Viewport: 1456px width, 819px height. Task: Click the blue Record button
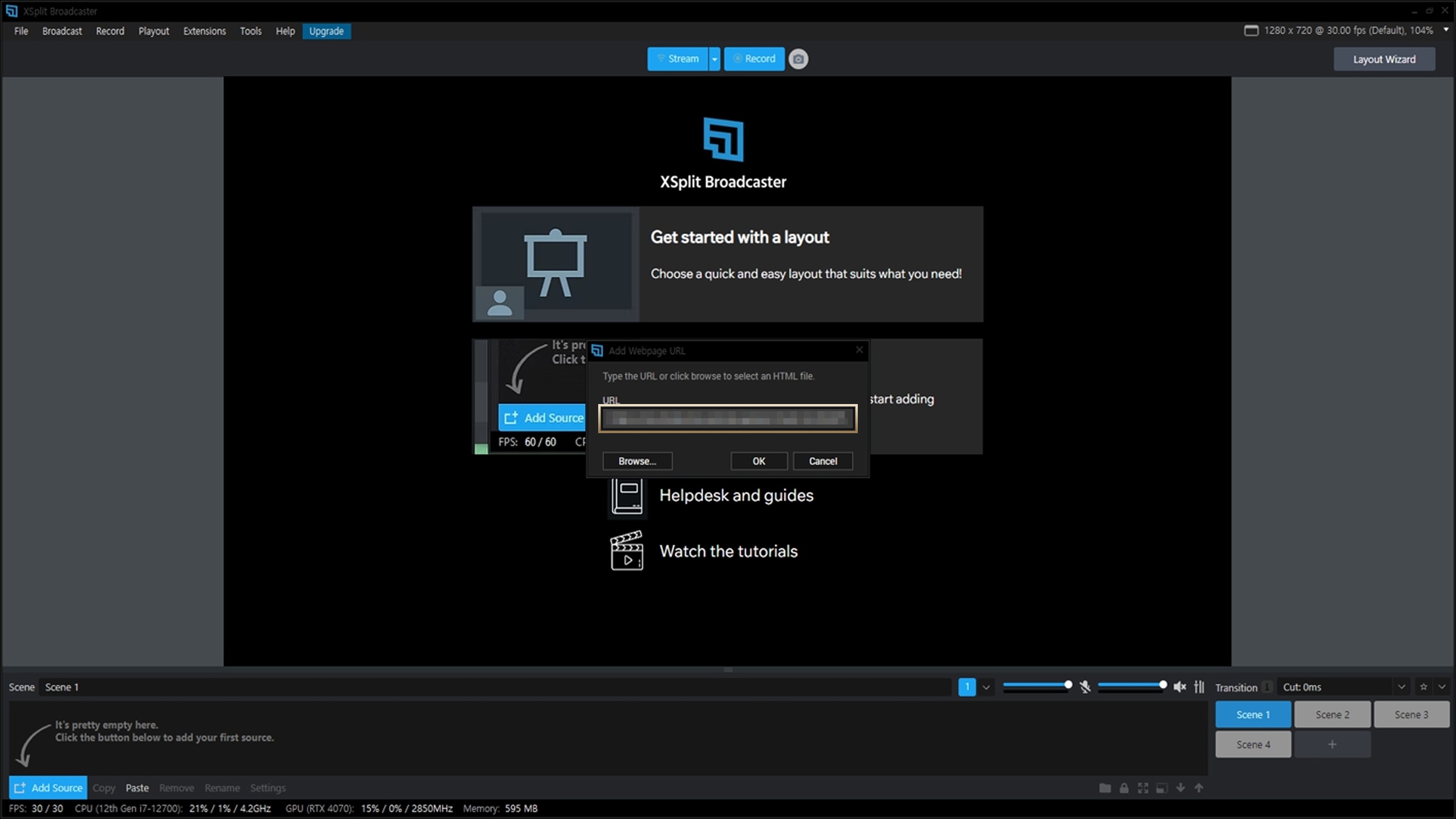pyautogui.click(x=754, y=59)
